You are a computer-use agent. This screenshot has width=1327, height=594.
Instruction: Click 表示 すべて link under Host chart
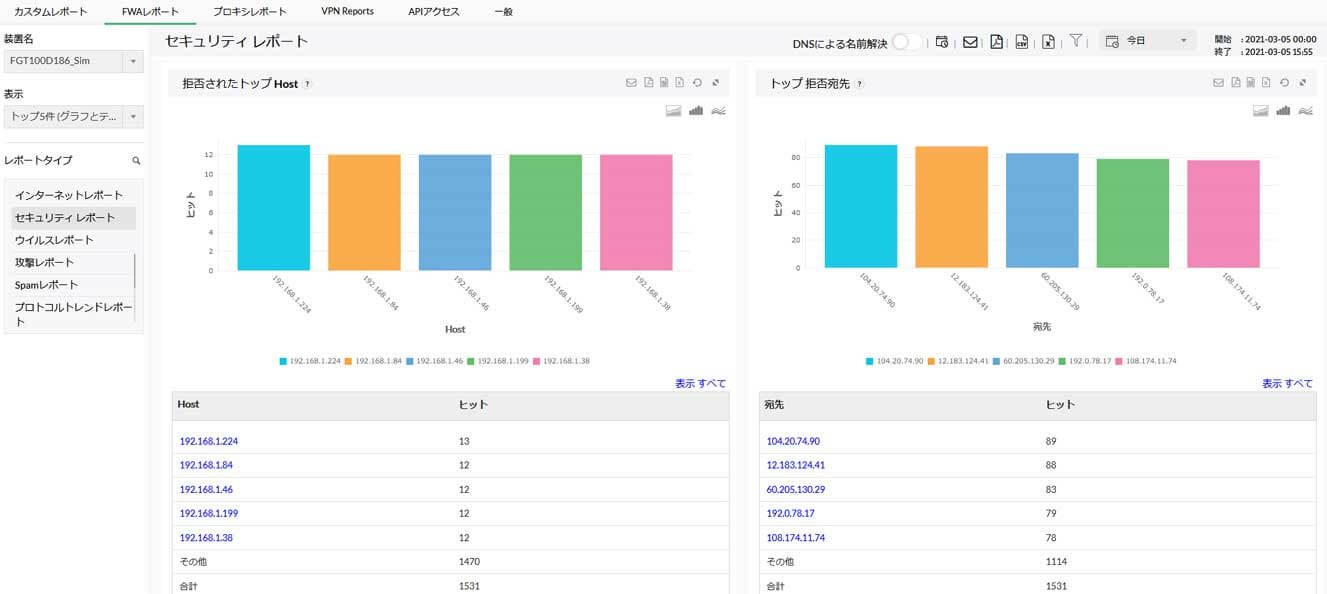tap(700, 384)
